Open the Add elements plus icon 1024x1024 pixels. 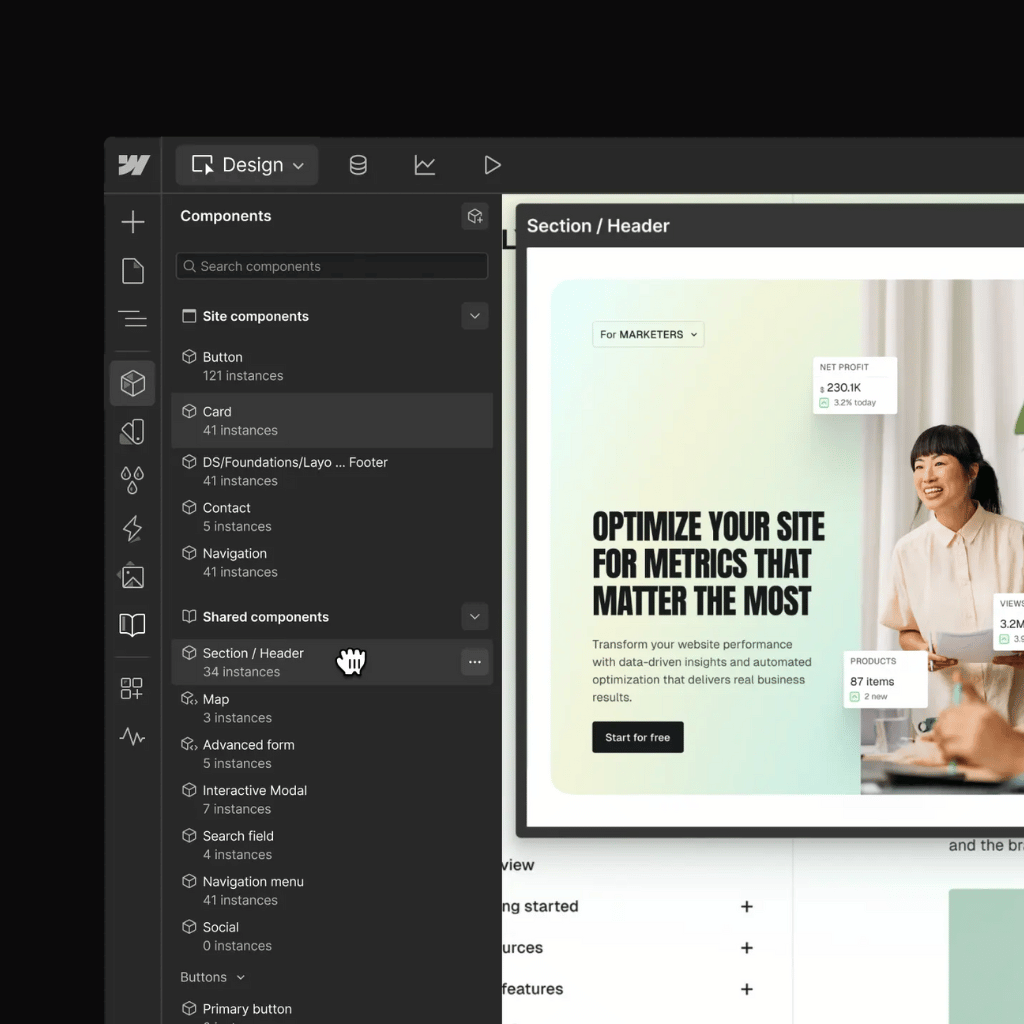133,222
